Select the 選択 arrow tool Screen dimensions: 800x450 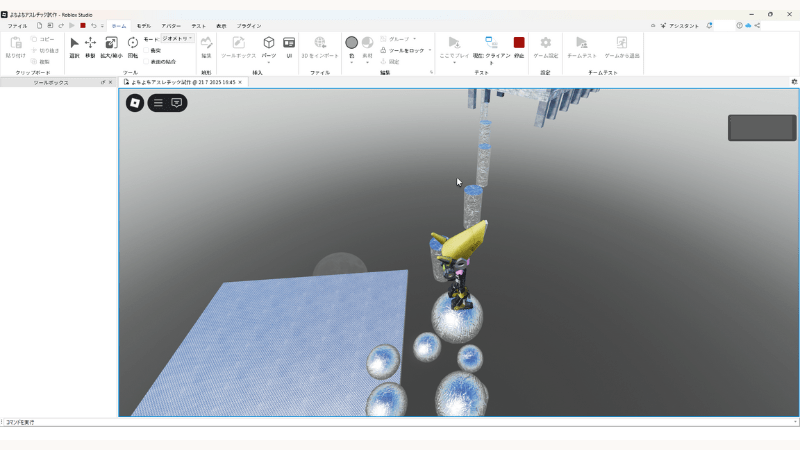(x=74, y=47)
